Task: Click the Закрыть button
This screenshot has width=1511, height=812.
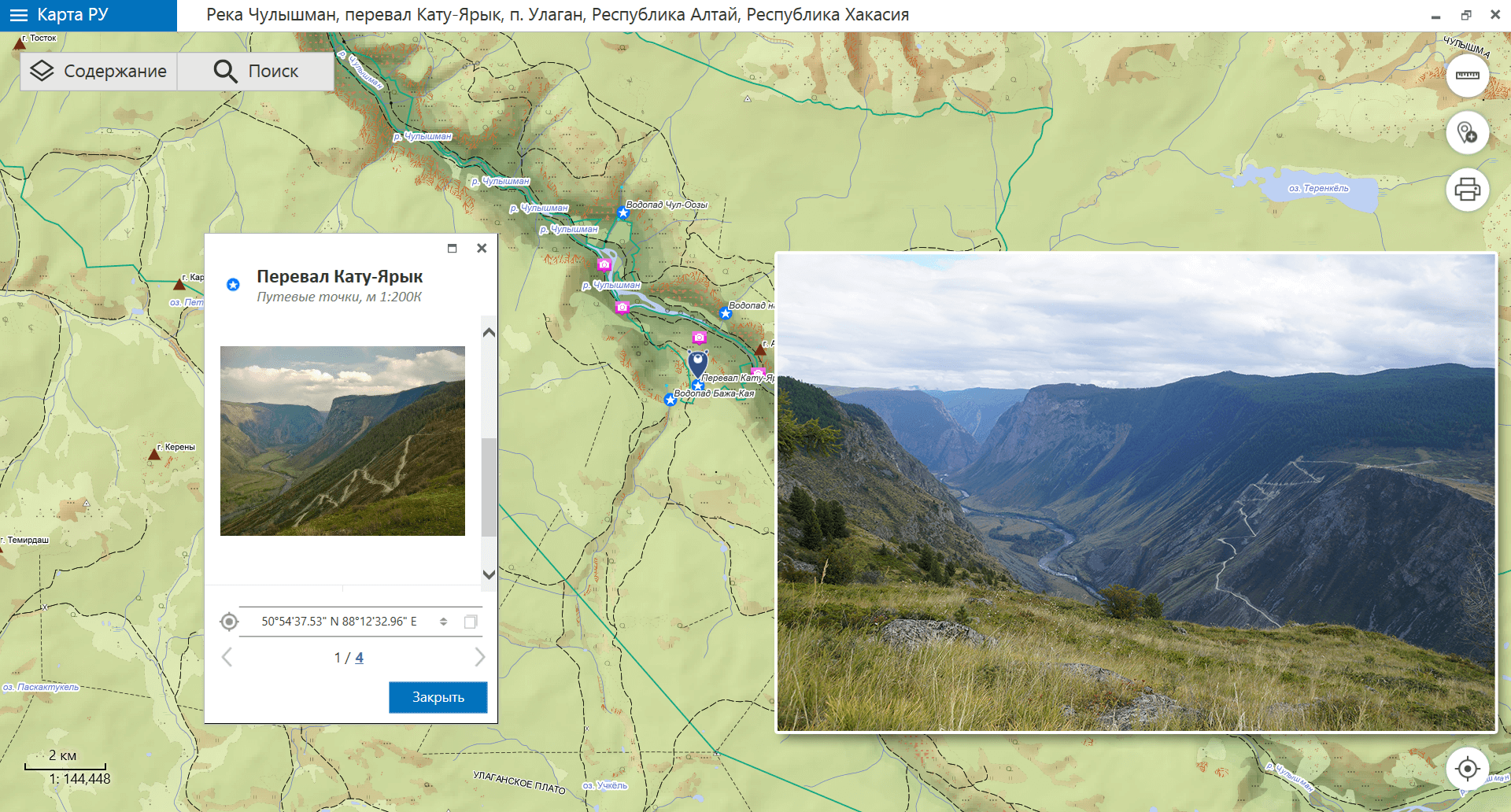Action: coord(438,697)
